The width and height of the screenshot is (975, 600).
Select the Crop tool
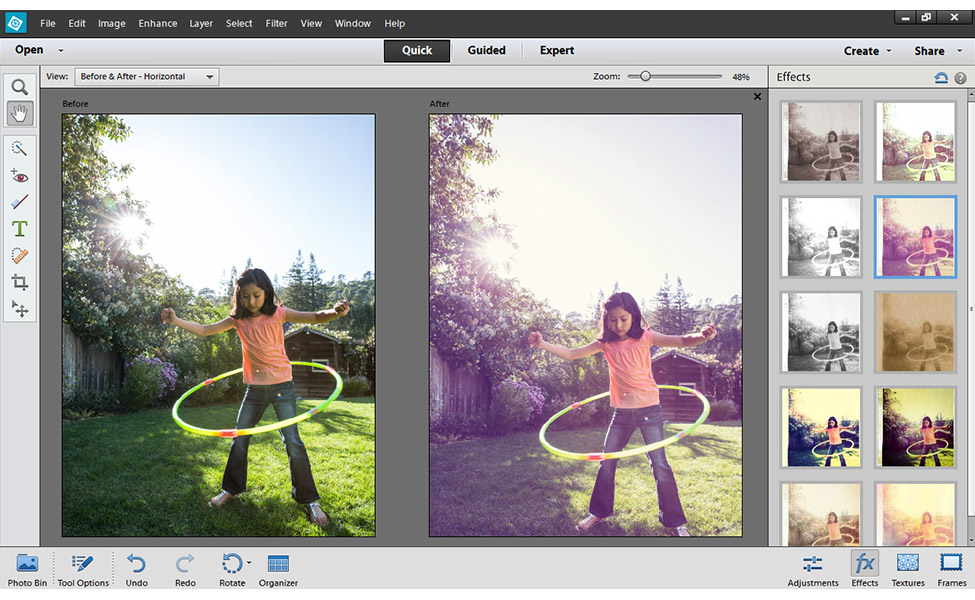tap(20, 283)
